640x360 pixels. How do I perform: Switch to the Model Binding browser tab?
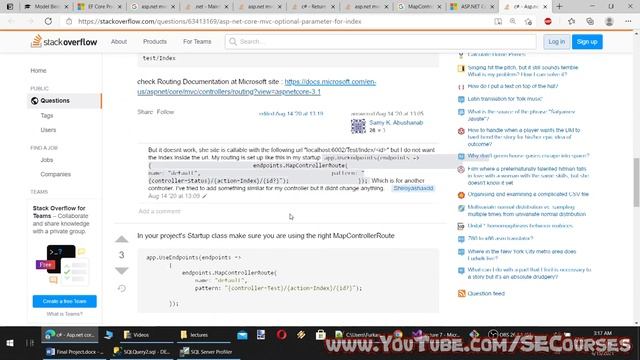[46, 7]
